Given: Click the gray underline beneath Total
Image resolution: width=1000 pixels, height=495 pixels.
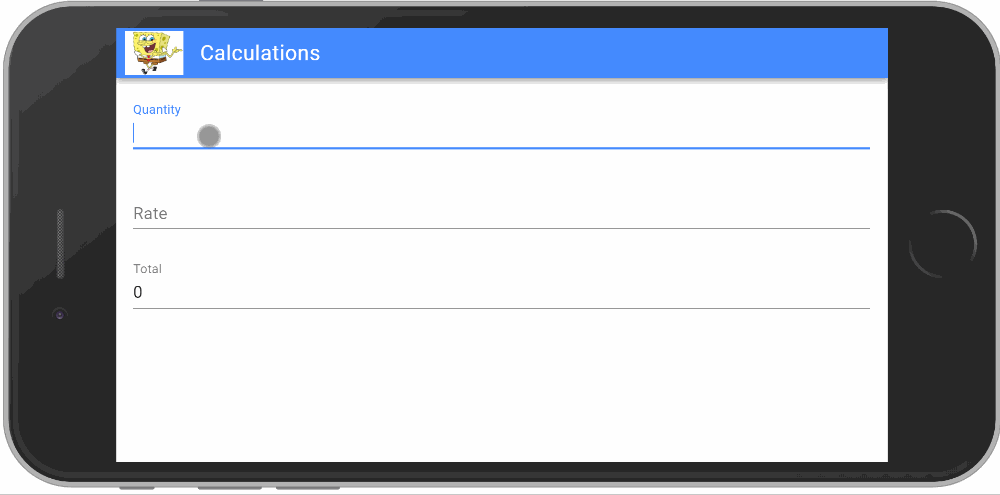Looking at the screenshot, I should pos(500,309).
